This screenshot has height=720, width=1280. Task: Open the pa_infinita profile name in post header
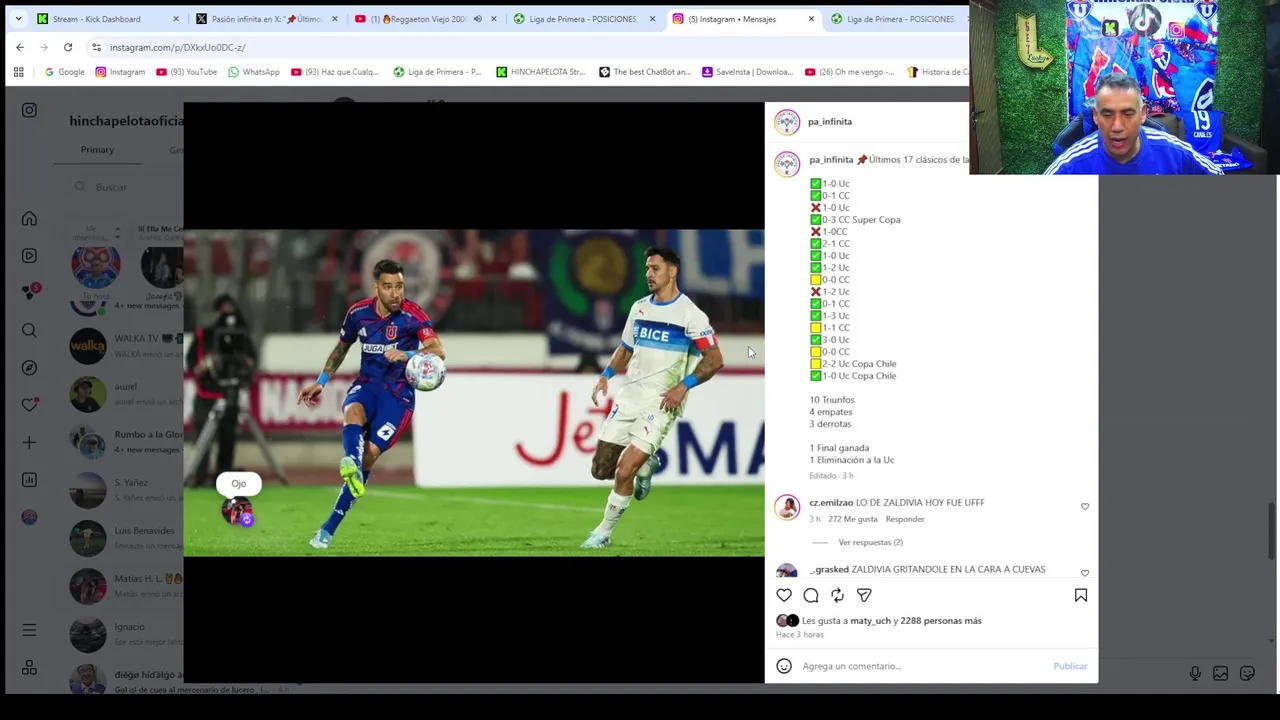point(830,122)
